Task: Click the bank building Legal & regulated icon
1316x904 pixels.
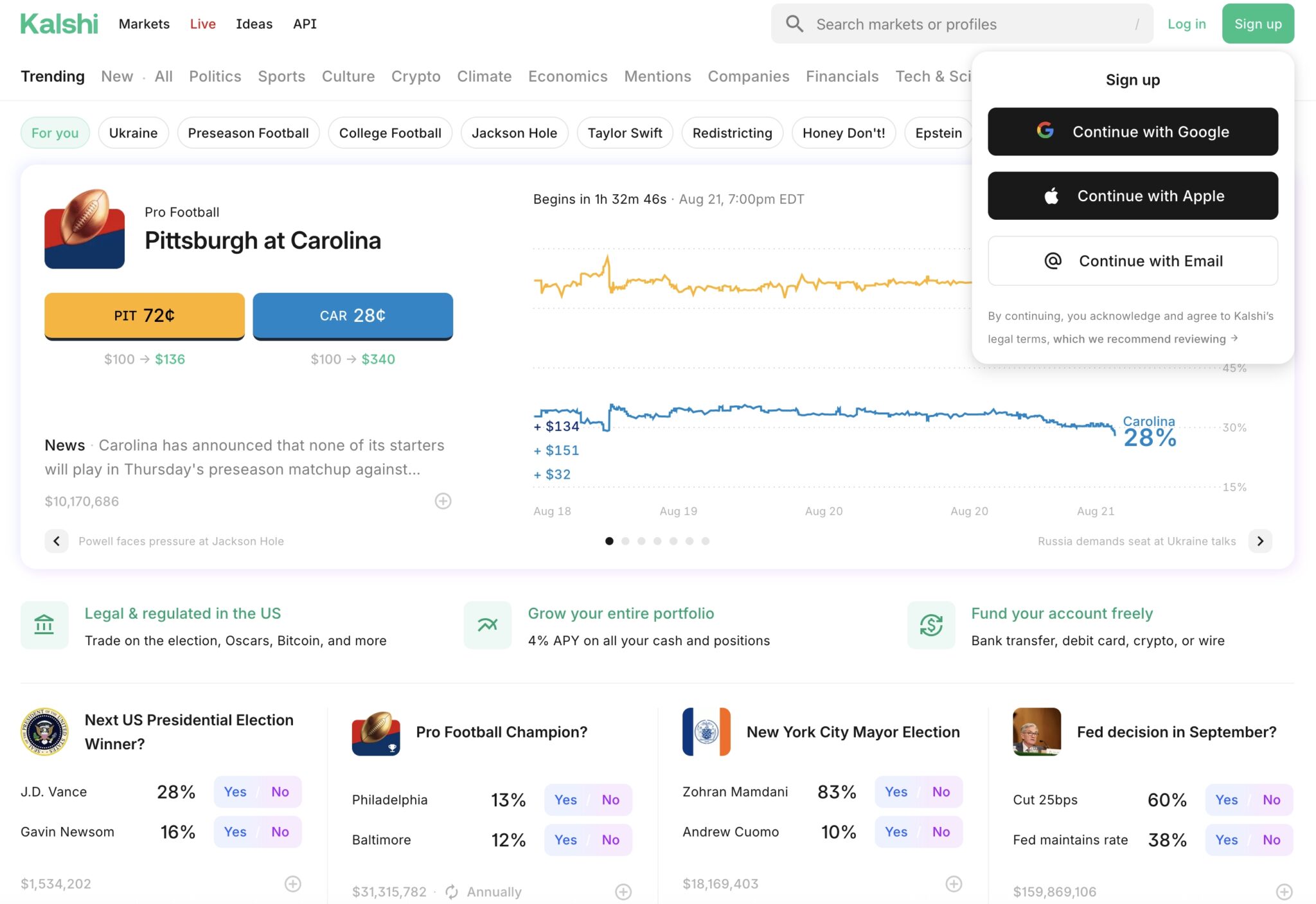Action: coord(44,625)
